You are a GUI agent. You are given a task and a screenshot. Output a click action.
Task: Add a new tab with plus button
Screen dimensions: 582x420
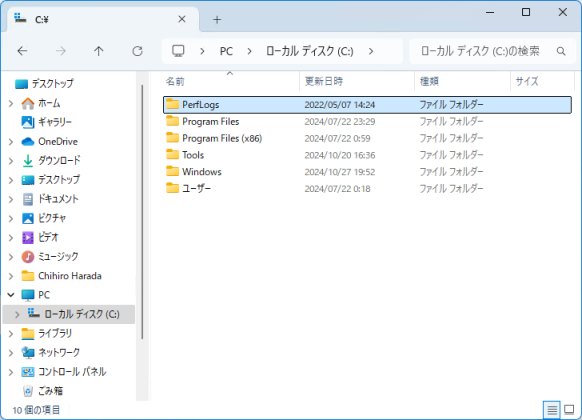pos(217,20)
